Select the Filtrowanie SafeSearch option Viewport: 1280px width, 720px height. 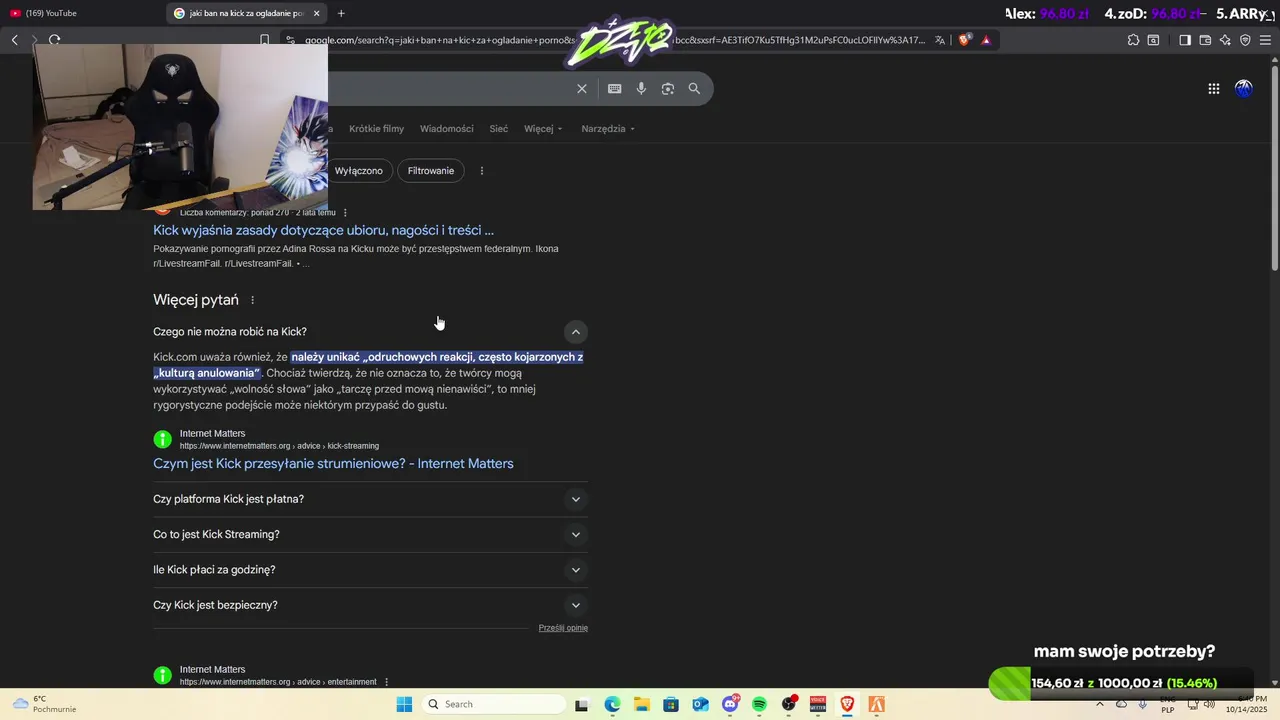[430, 171]
